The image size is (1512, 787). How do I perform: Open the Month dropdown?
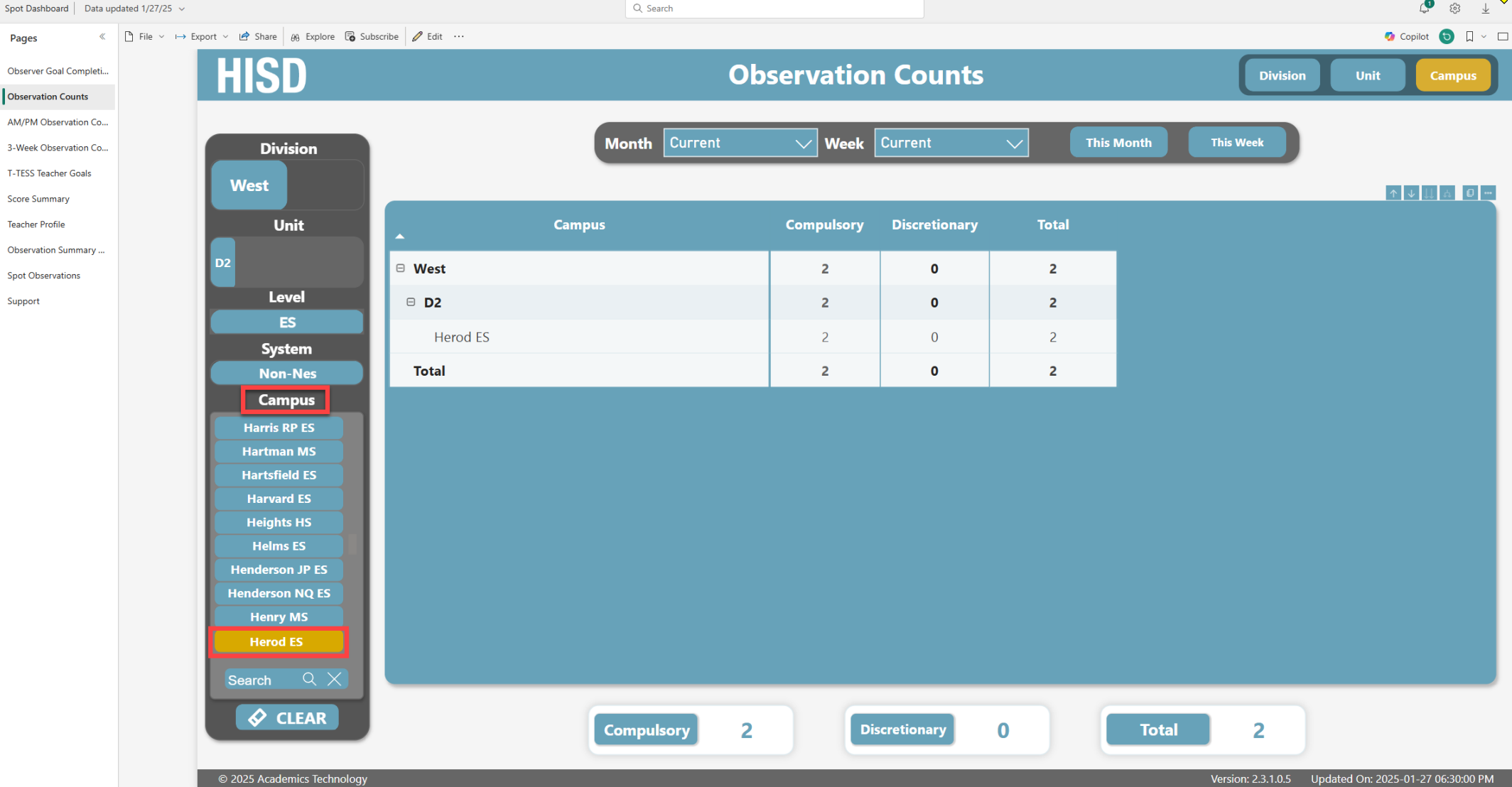pyautogui.click(x=740, y=143)
